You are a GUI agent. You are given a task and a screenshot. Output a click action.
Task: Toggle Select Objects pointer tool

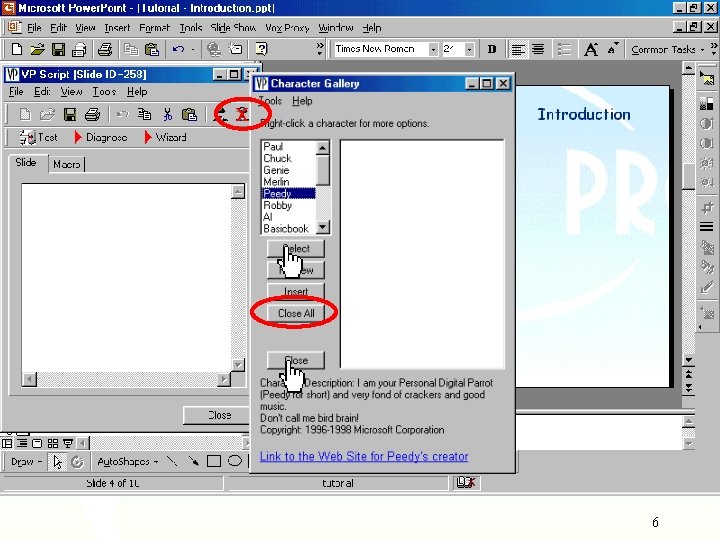point(57,461)
